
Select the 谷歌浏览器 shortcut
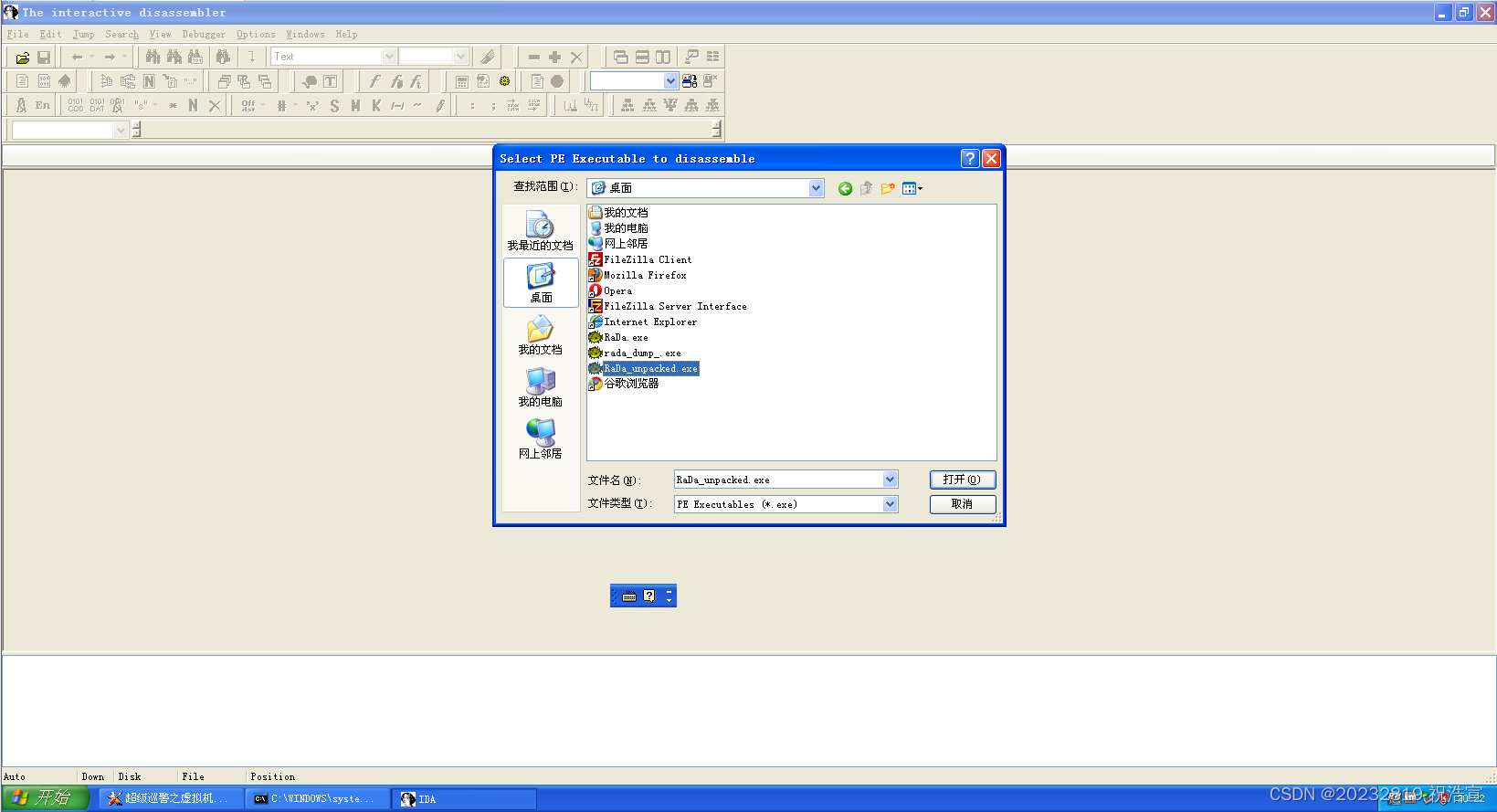point(624,384)
